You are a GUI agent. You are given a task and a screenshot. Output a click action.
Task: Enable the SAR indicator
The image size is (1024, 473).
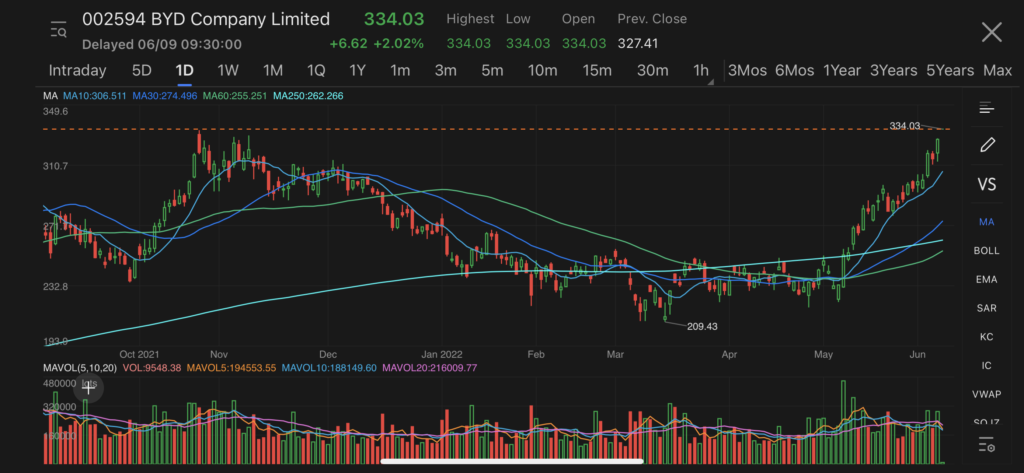[986, 308]
